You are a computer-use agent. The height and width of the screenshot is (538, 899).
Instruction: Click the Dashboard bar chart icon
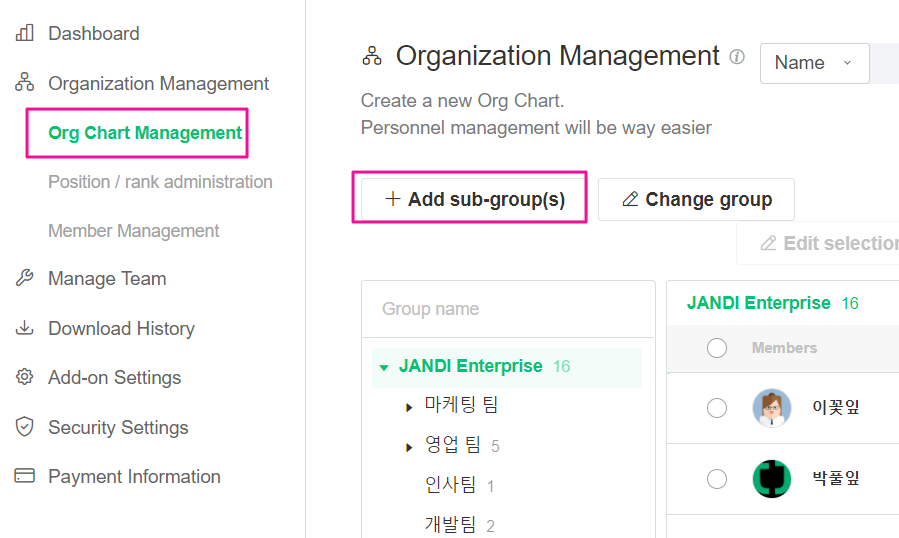click(25, 33)
